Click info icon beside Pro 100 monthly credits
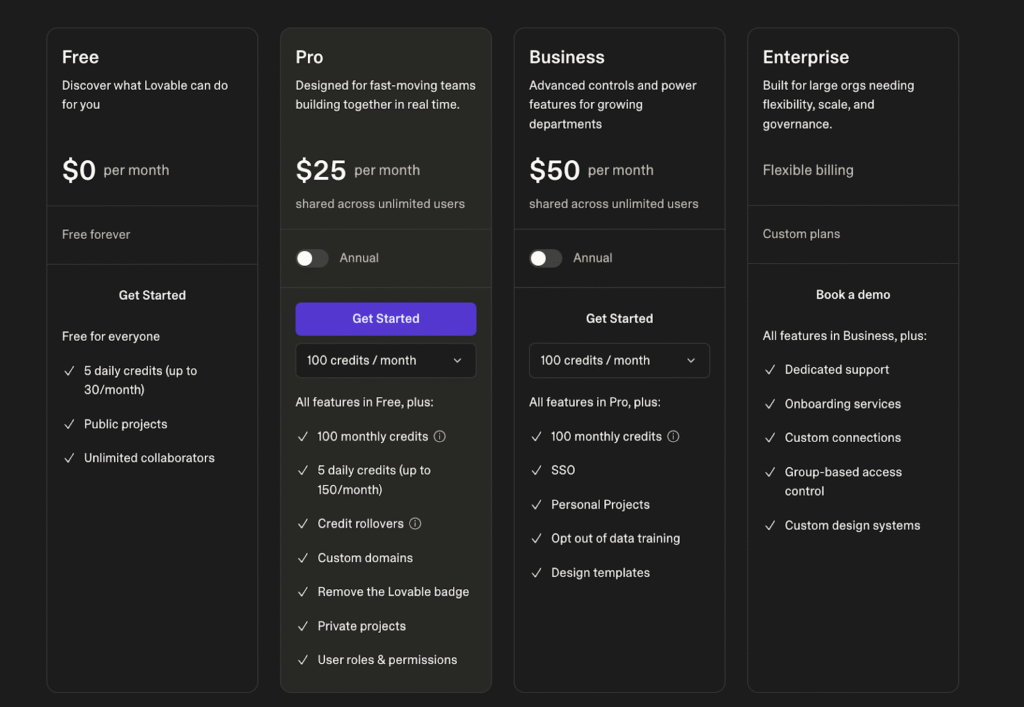The width and height of the screenshot is (1024, 707). coord(439,437)
